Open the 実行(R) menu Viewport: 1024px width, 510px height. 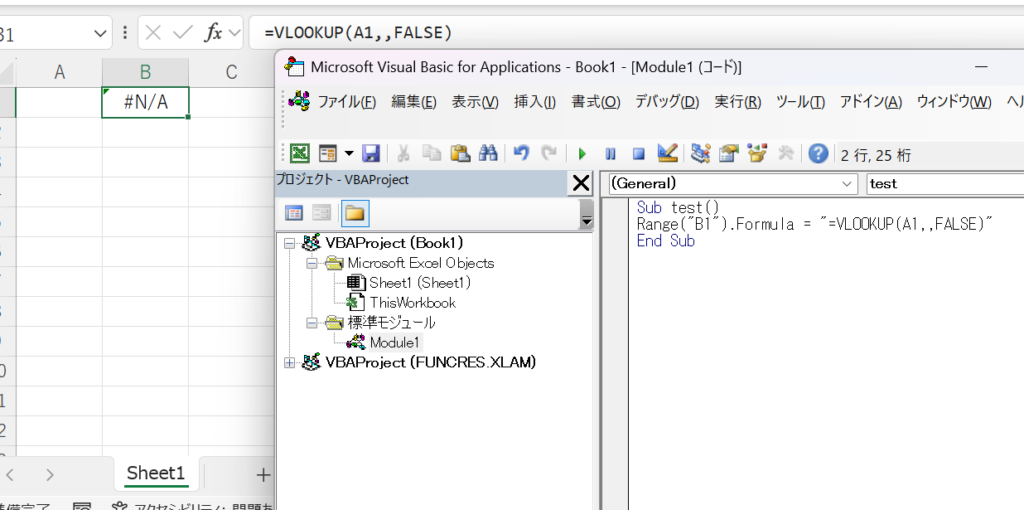click(737, 102)
